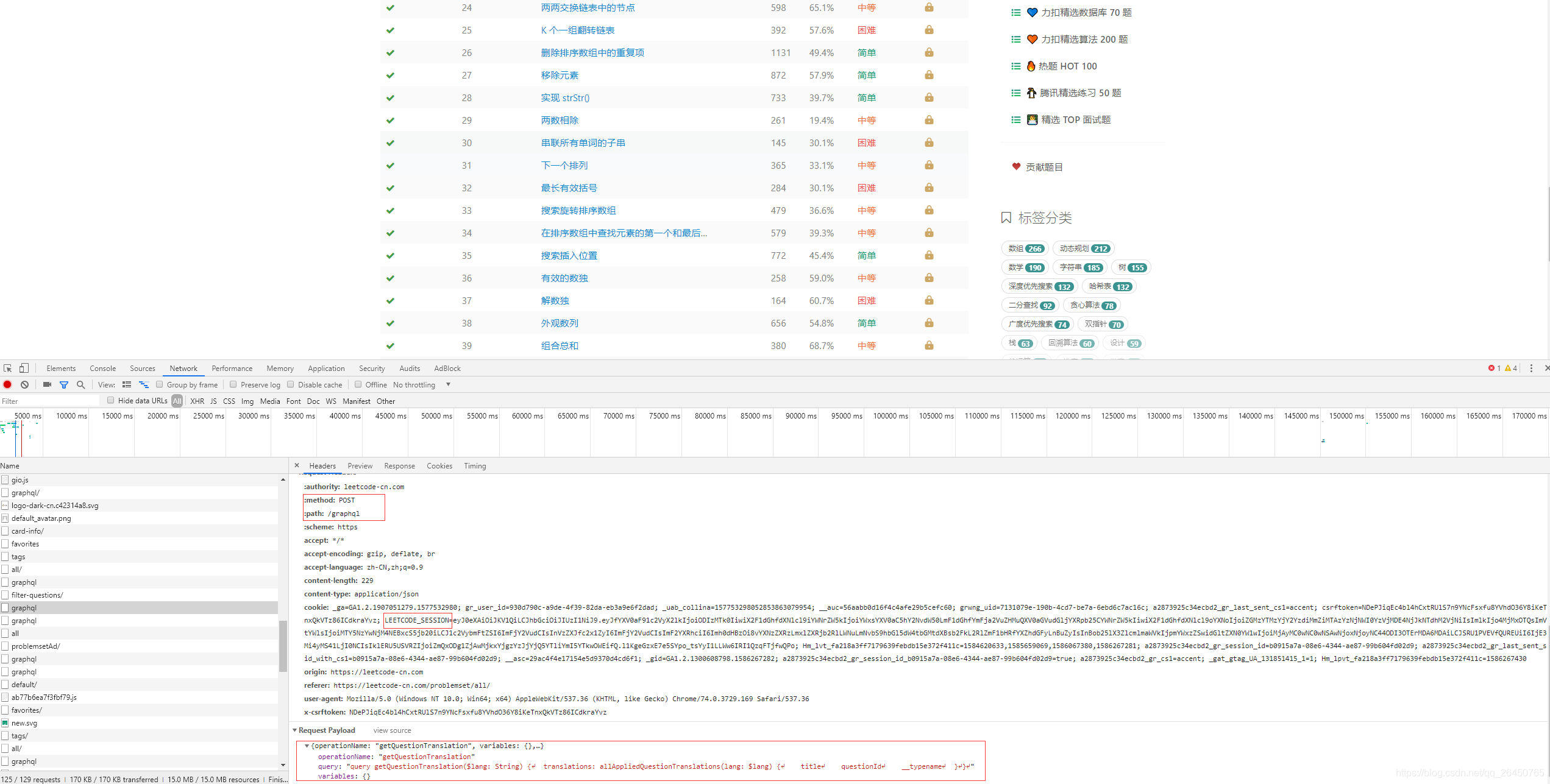The height and width of the screenshot is (784, 1550).
Task: Select the inspect element cursor icon
Action: coord(8,368)
